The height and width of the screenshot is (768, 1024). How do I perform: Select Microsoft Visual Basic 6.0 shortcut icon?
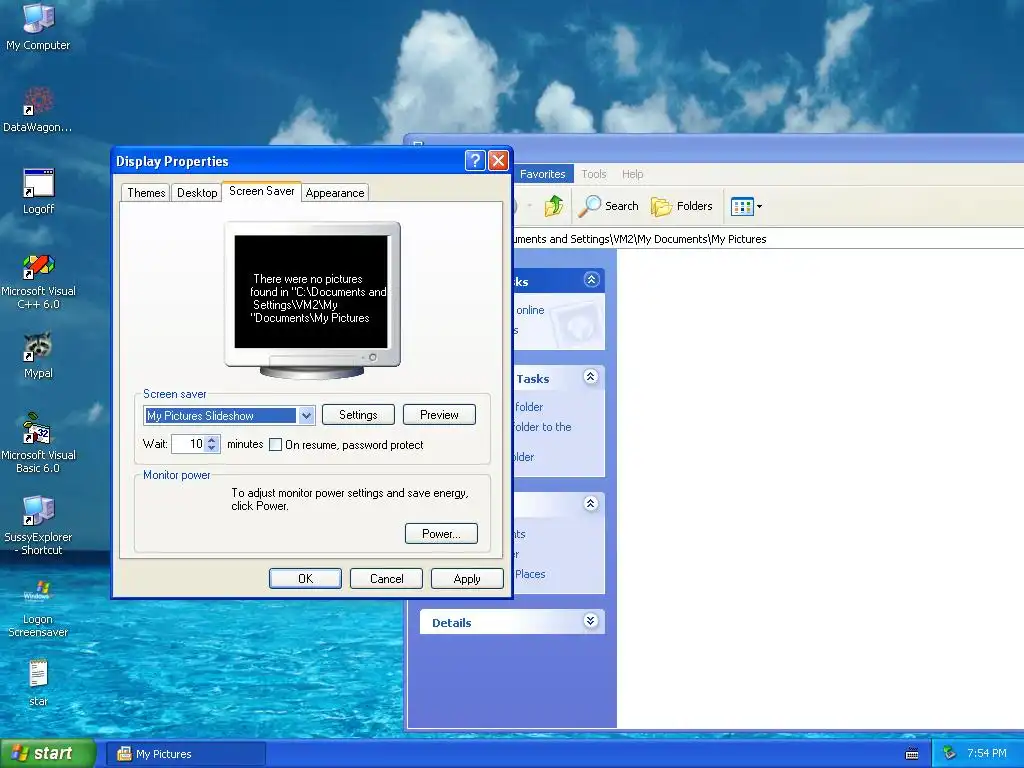(x=38, y=443)
